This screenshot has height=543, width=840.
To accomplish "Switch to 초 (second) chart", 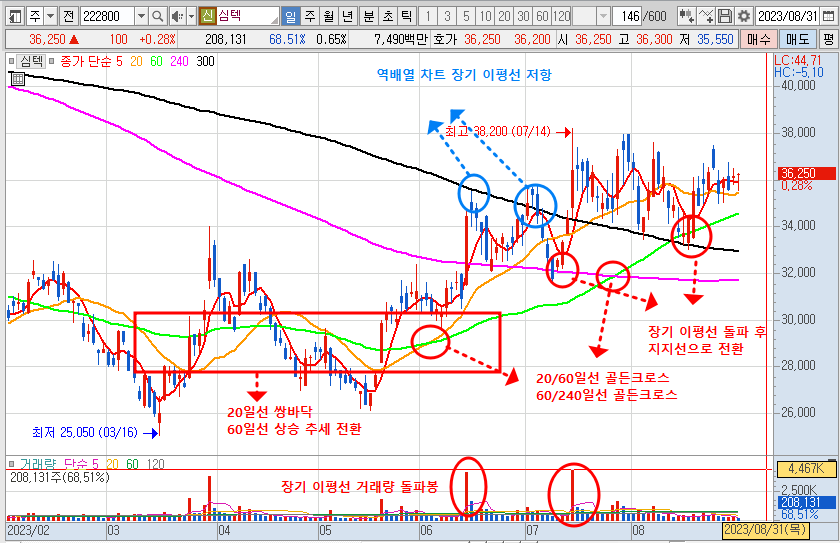I will (387, 17).
